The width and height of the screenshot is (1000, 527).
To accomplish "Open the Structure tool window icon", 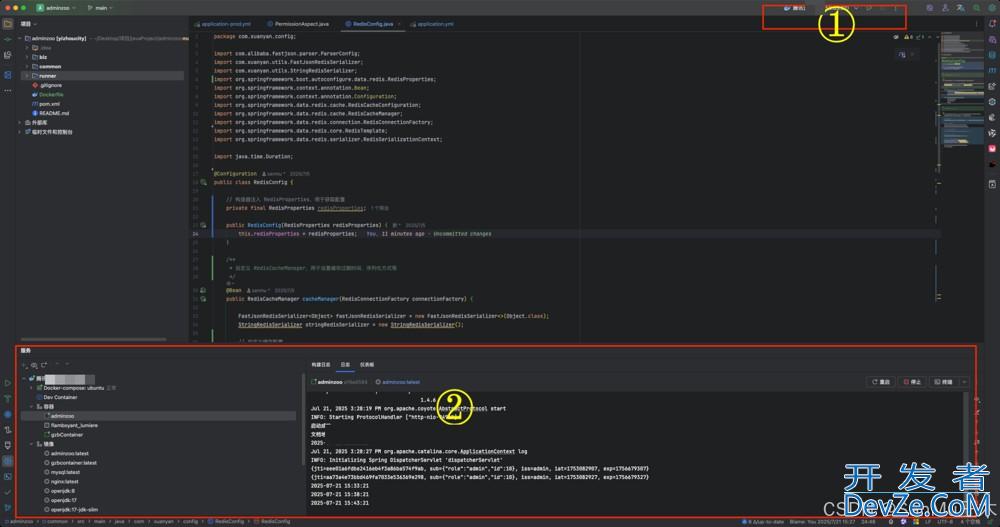I will pos(8,55).
